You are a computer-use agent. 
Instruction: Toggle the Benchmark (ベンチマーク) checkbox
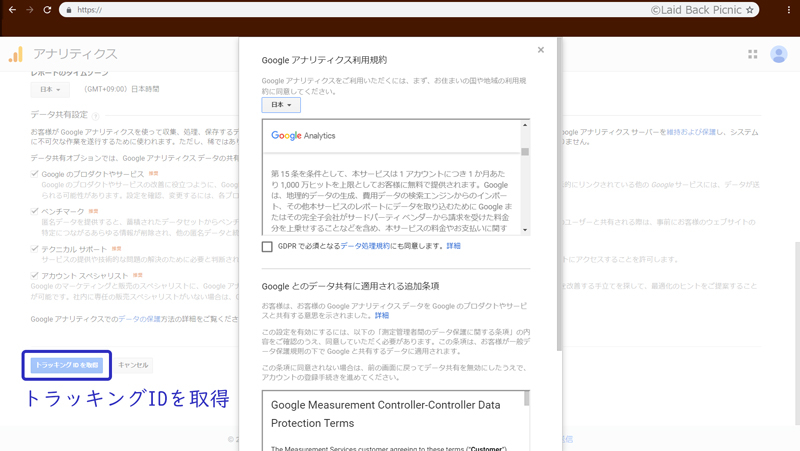click(x=35, y=211)
